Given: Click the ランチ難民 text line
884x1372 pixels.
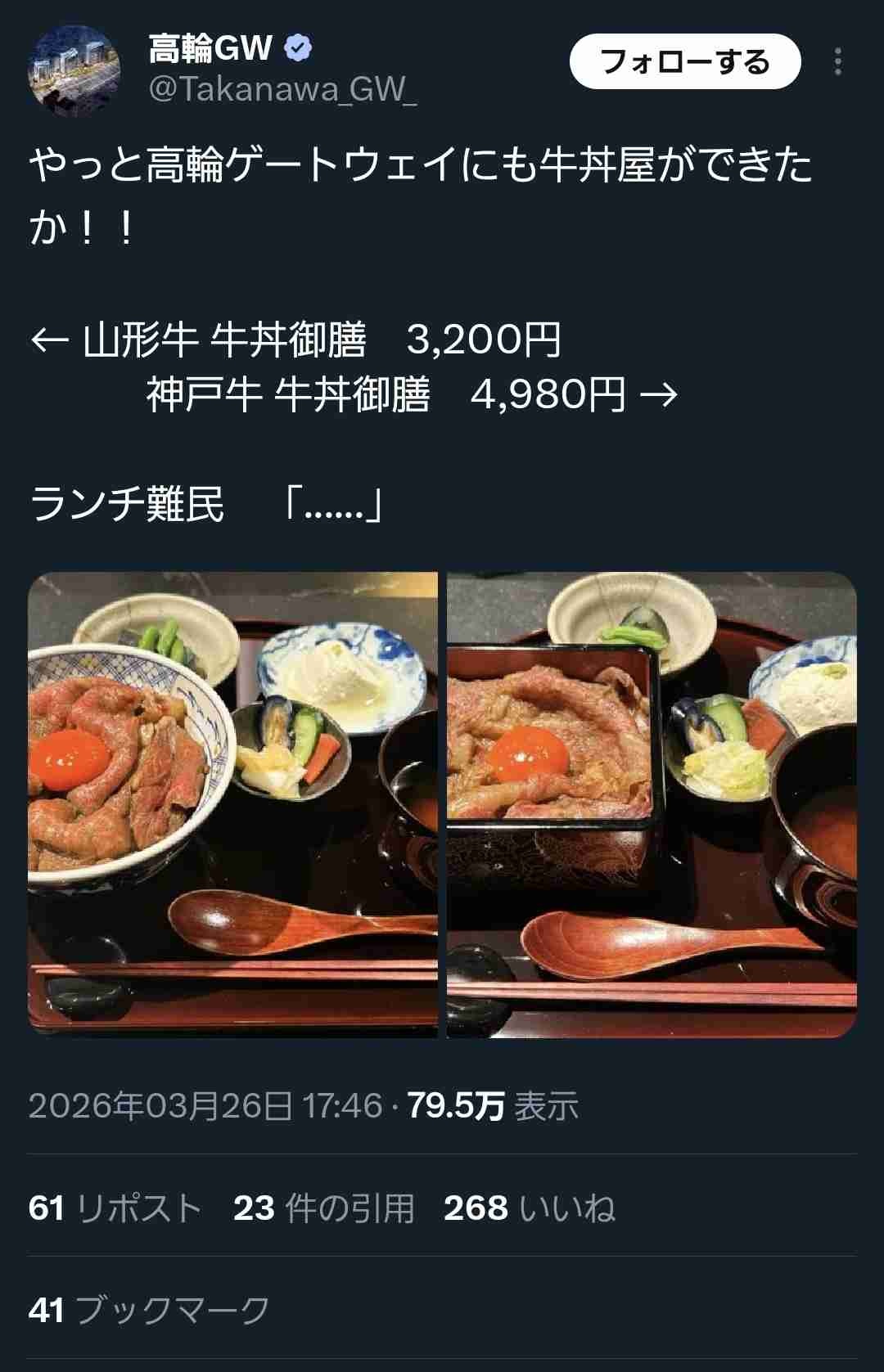Looking at the screenshot, I should click(206, 504).
